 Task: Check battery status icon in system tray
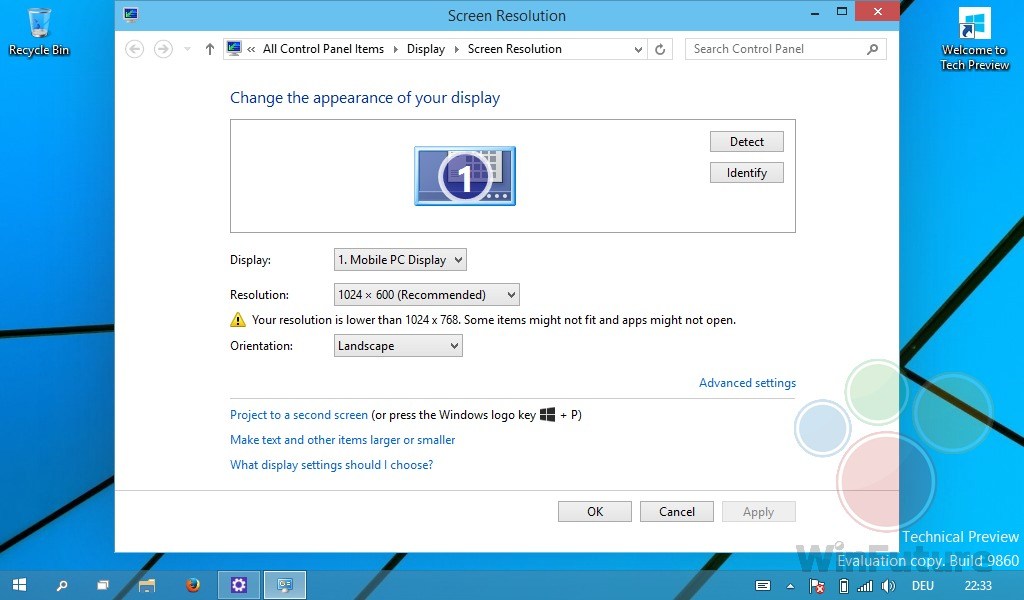844,586
